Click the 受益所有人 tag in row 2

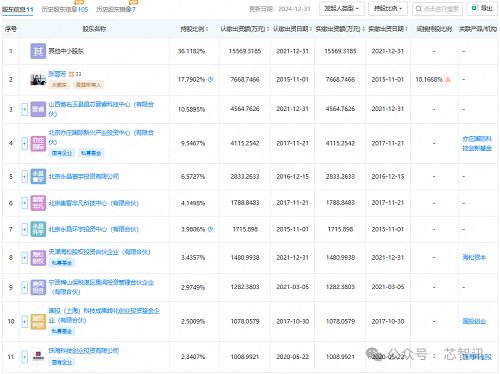point(88,85)
